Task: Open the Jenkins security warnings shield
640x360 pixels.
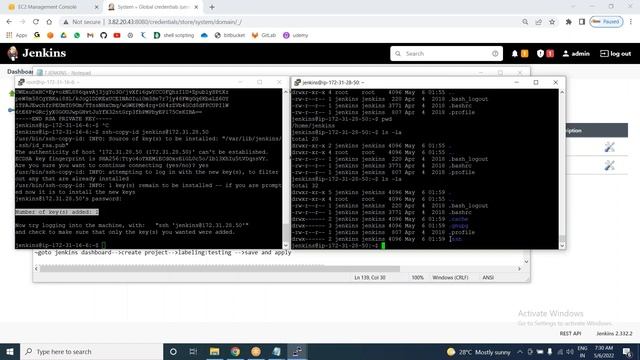Action: click(x=540, y=53)
